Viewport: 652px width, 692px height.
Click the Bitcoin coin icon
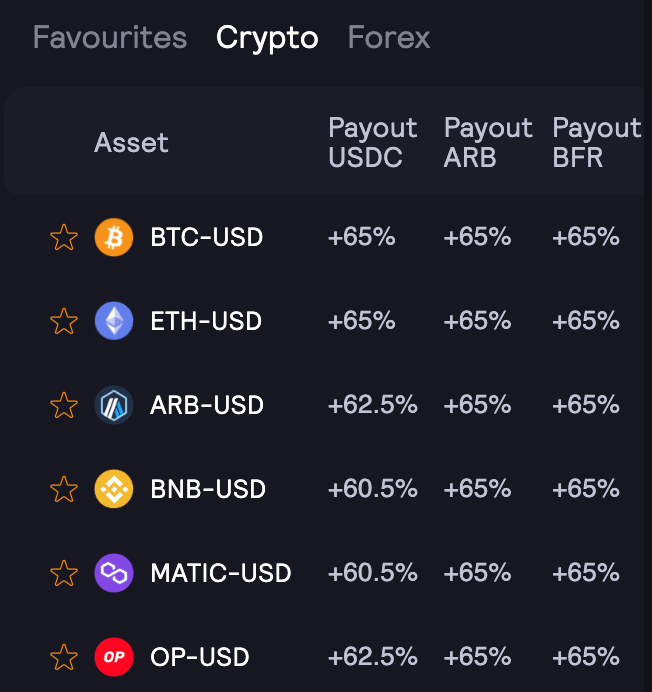pyautogui.click(x=113, y=238)
